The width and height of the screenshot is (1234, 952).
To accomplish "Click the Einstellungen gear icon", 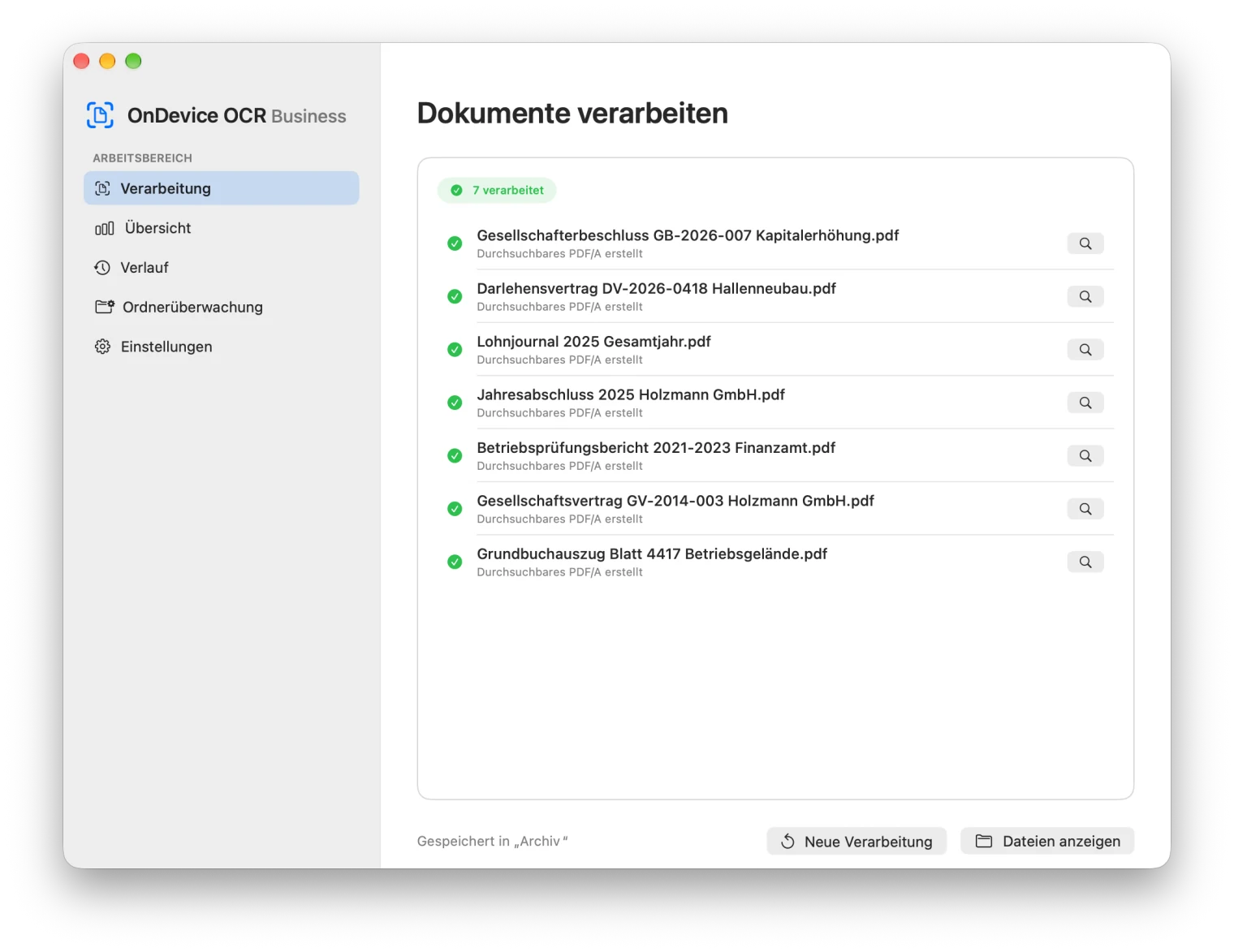I will pos(102,347).
